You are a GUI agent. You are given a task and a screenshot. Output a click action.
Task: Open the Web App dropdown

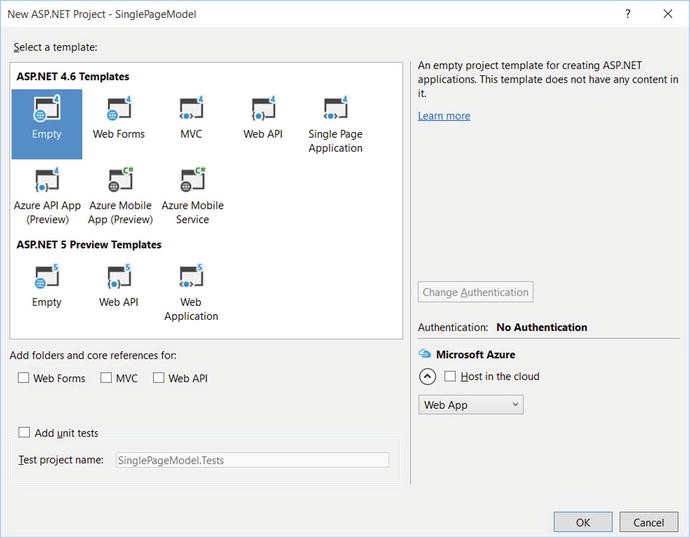470,405
